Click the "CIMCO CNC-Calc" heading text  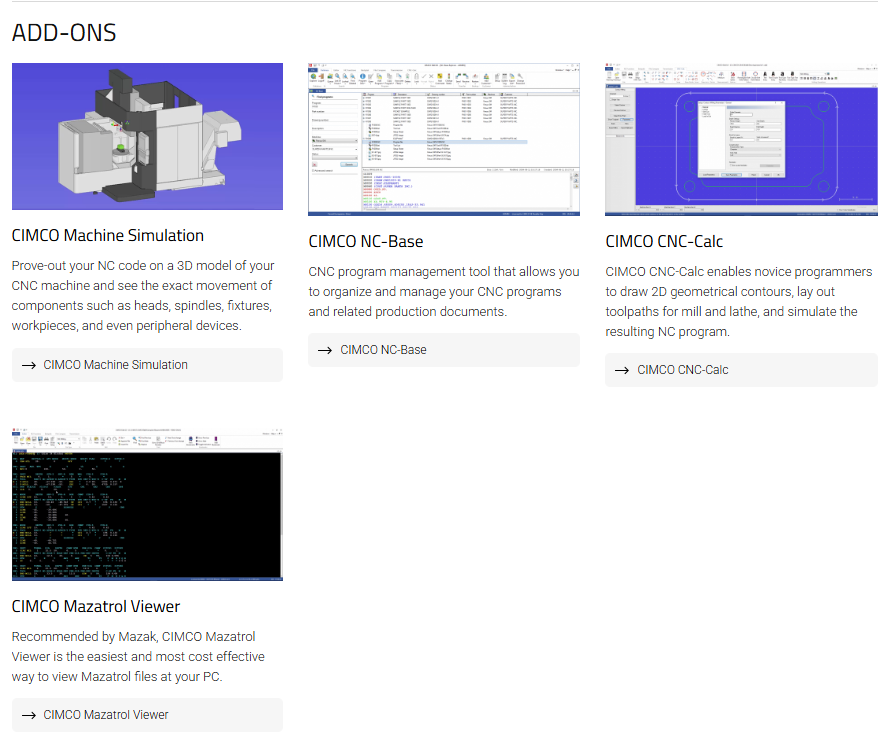pos(664,242)
